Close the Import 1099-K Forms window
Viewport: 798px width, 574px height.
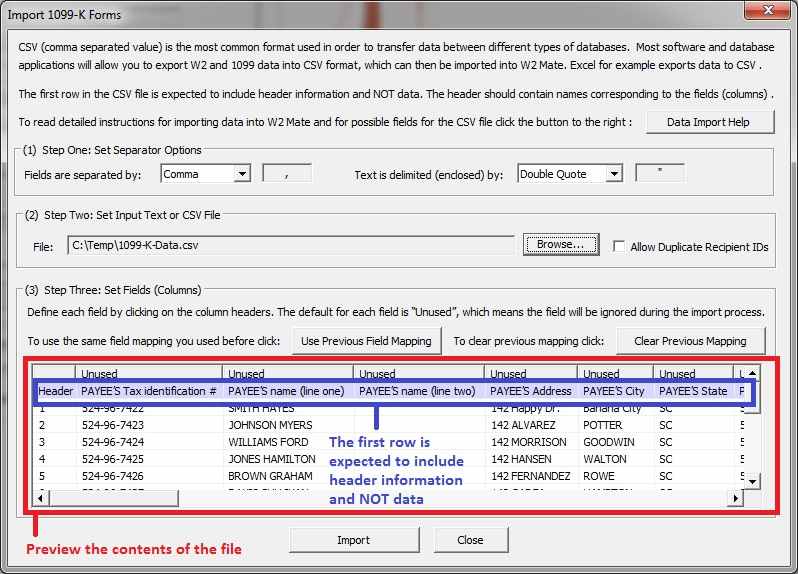[767, 10]
